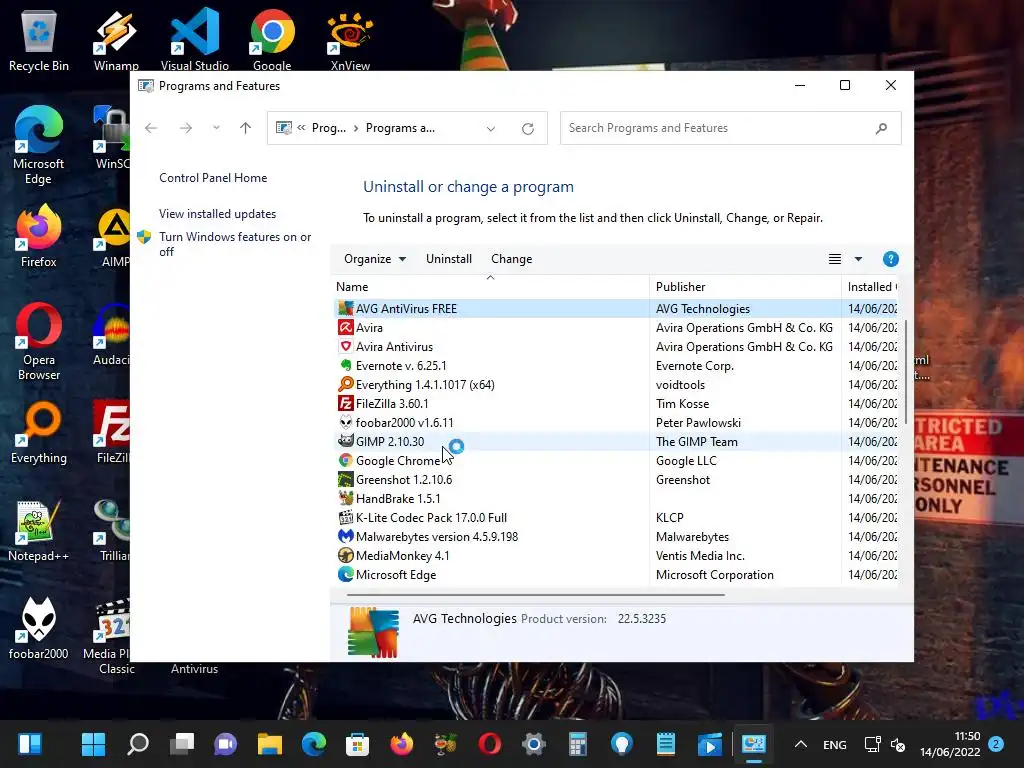
Task: Refresh the Programs and Features list
Action: click(x=528, y=129)
